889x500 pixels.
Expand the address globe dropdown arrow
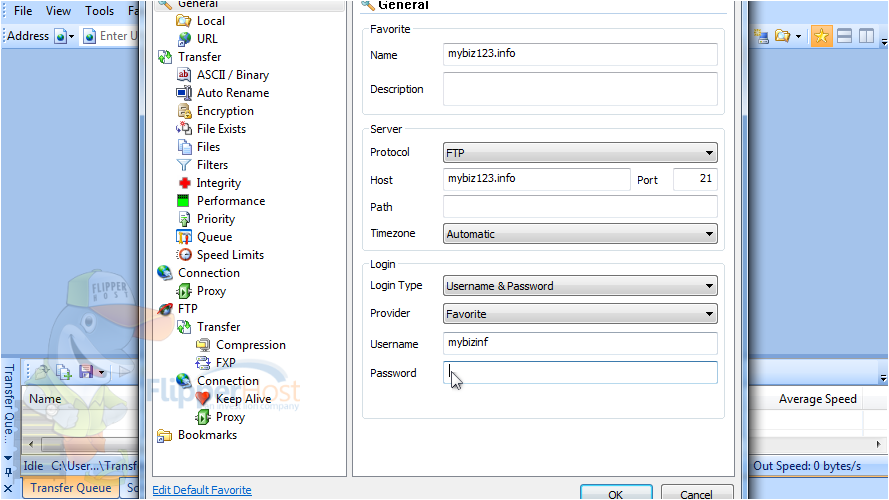pyautogui.click(x=71, y=37)
